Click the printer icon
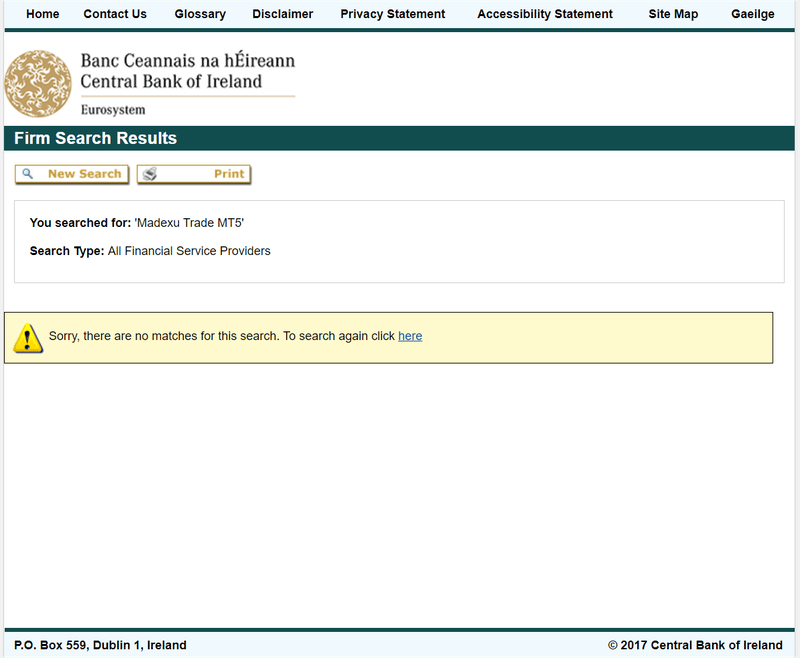Screen dimensions: 800x658 (x=149, y=174)
